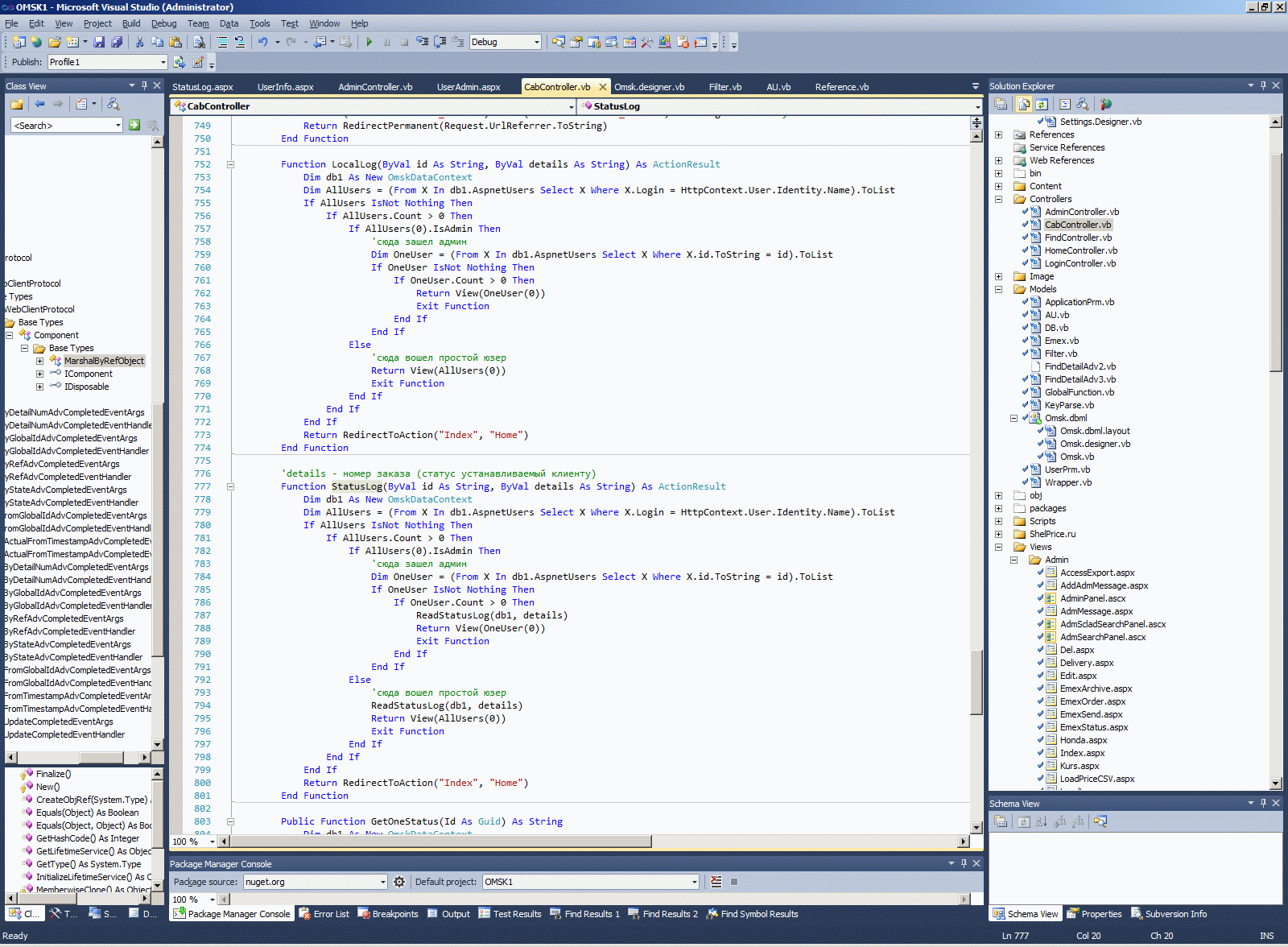Viewport: 1288px width, 947px height.
Task: Toggle Show All Files in Solution Explorer
Action: pyautogui.click(x=1024, y=104)
